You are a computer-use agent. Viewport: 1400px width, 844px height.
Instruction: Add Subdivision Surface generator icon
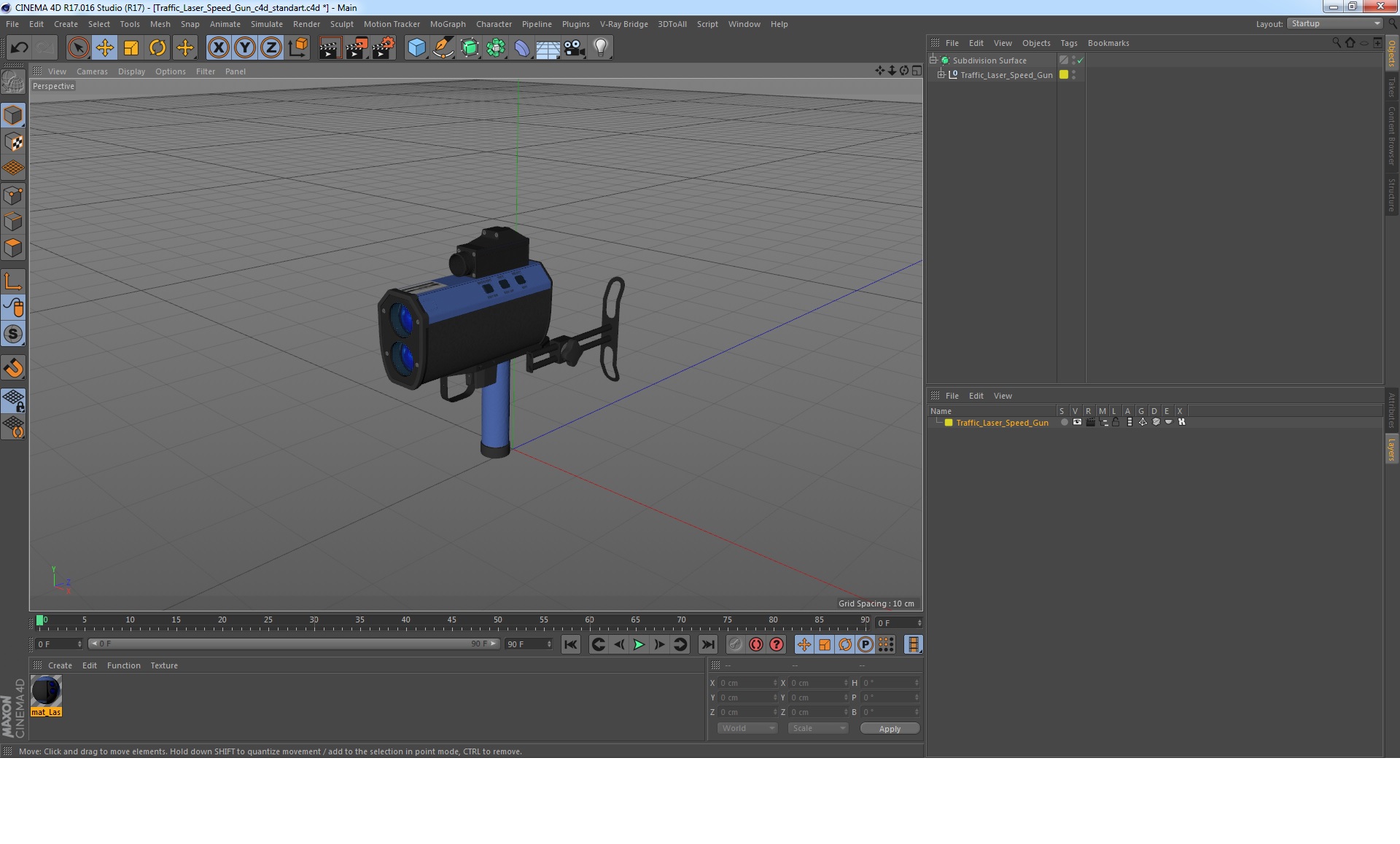[x=470, y=48]
